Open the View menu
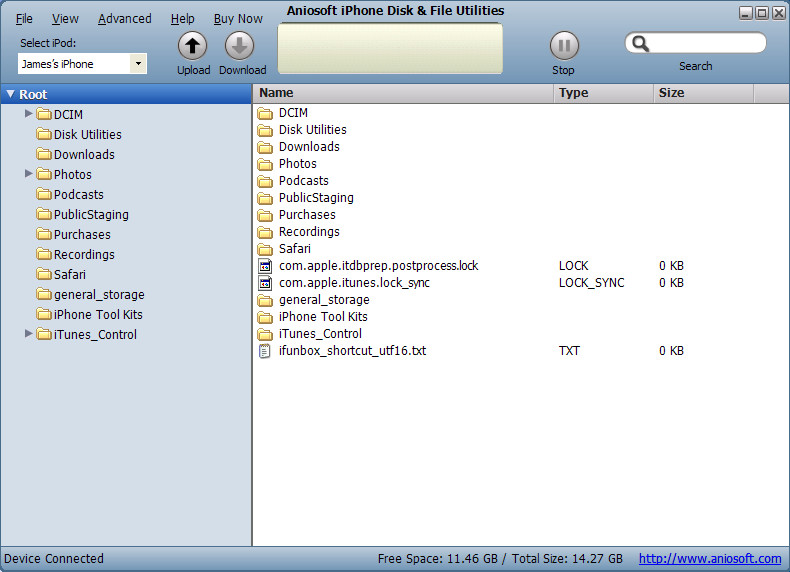The width and height of the screenshot is (790, 572). point(65,19)
